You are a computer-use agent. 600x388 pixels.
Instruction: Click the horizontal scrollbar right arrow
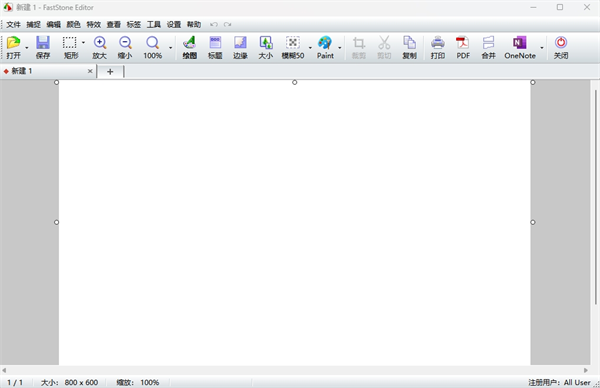pos(586,370)
